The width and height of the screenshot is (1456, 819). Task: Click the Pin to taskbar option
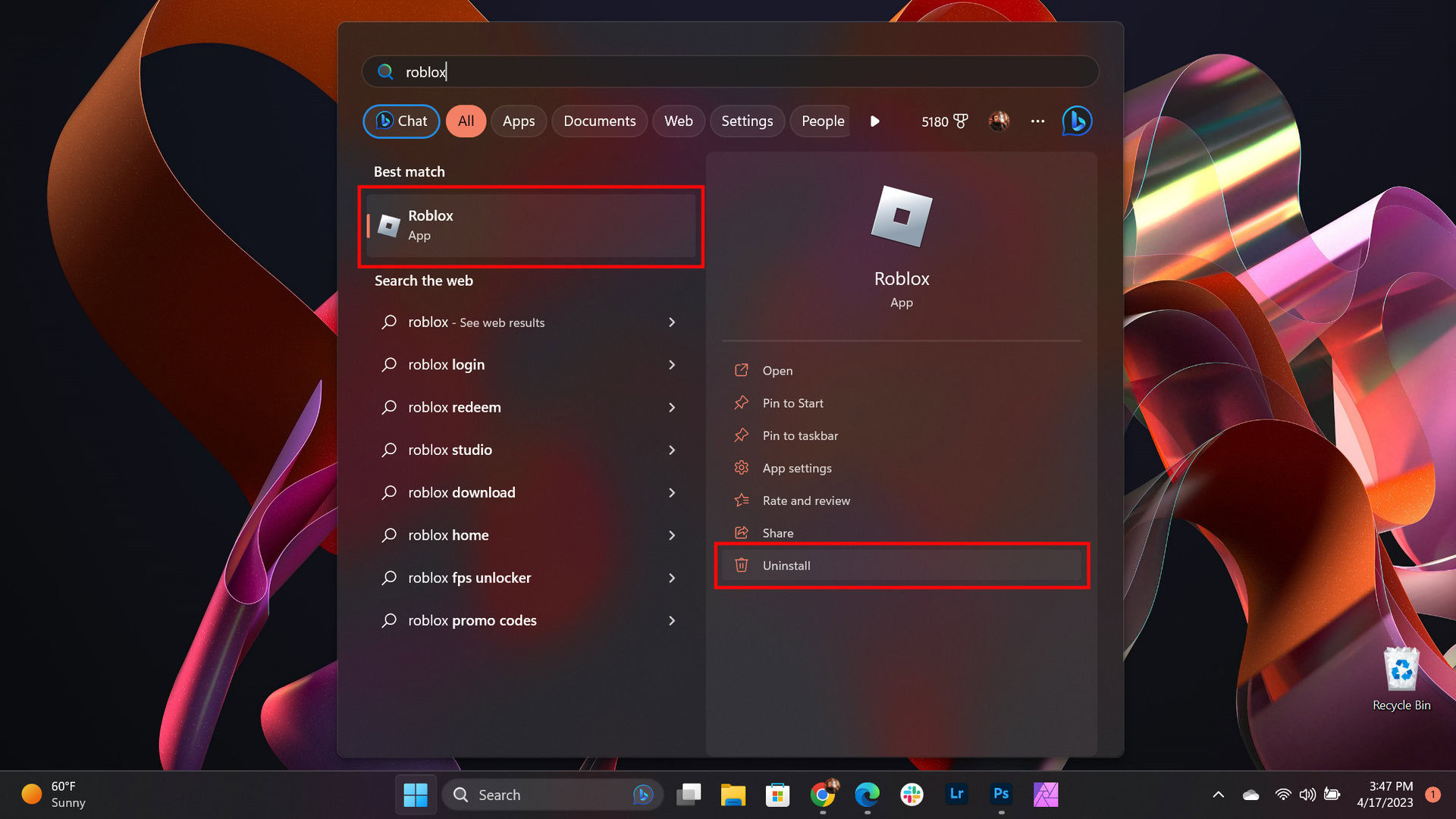coord(800,435)
